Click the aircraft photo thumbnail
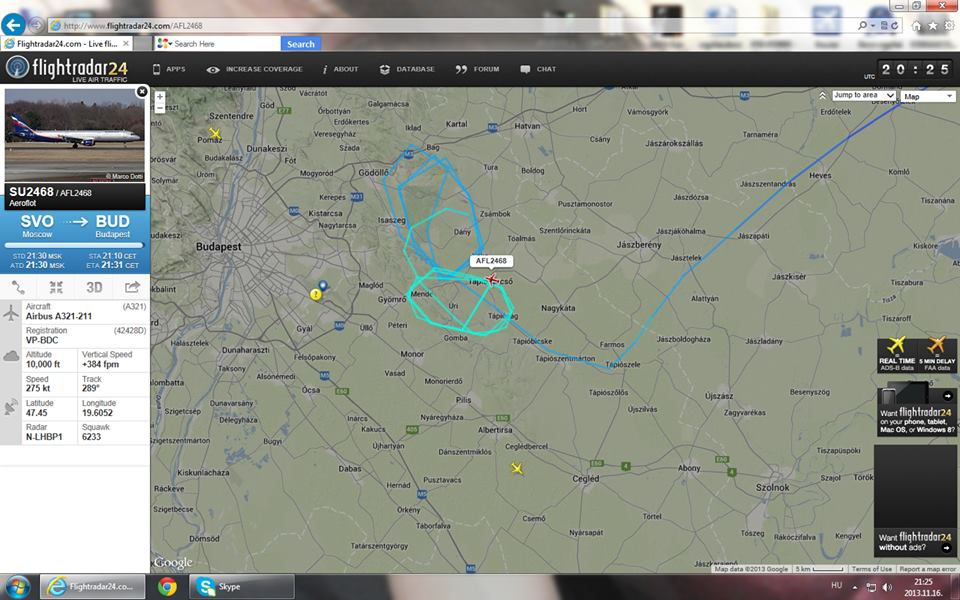The height and width of the screenshot is (600, 960). (75, 134)
